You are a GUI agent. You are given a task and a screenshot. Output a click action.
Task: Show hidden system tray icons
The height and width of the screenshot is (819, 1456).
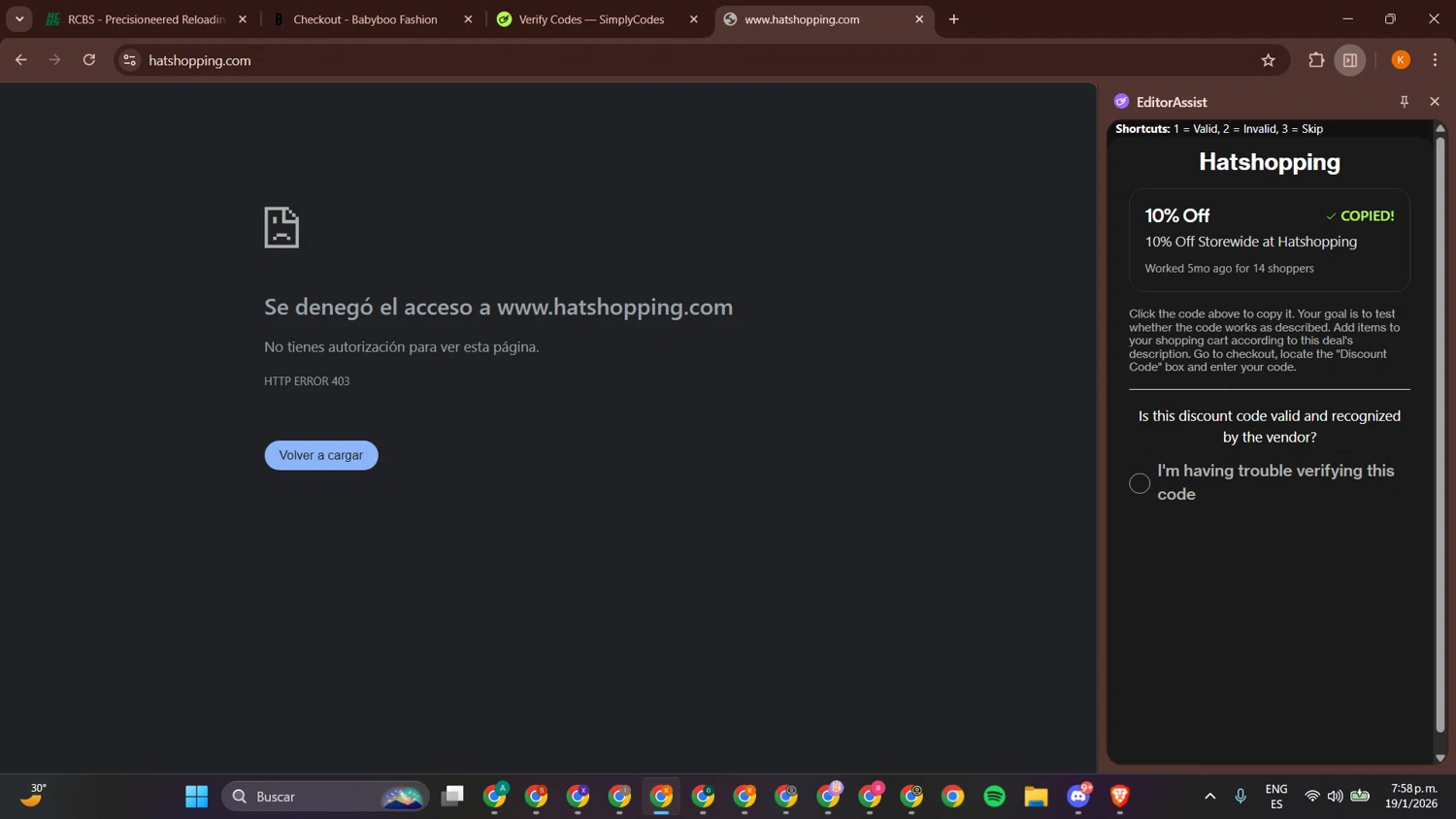[1209, 797]
